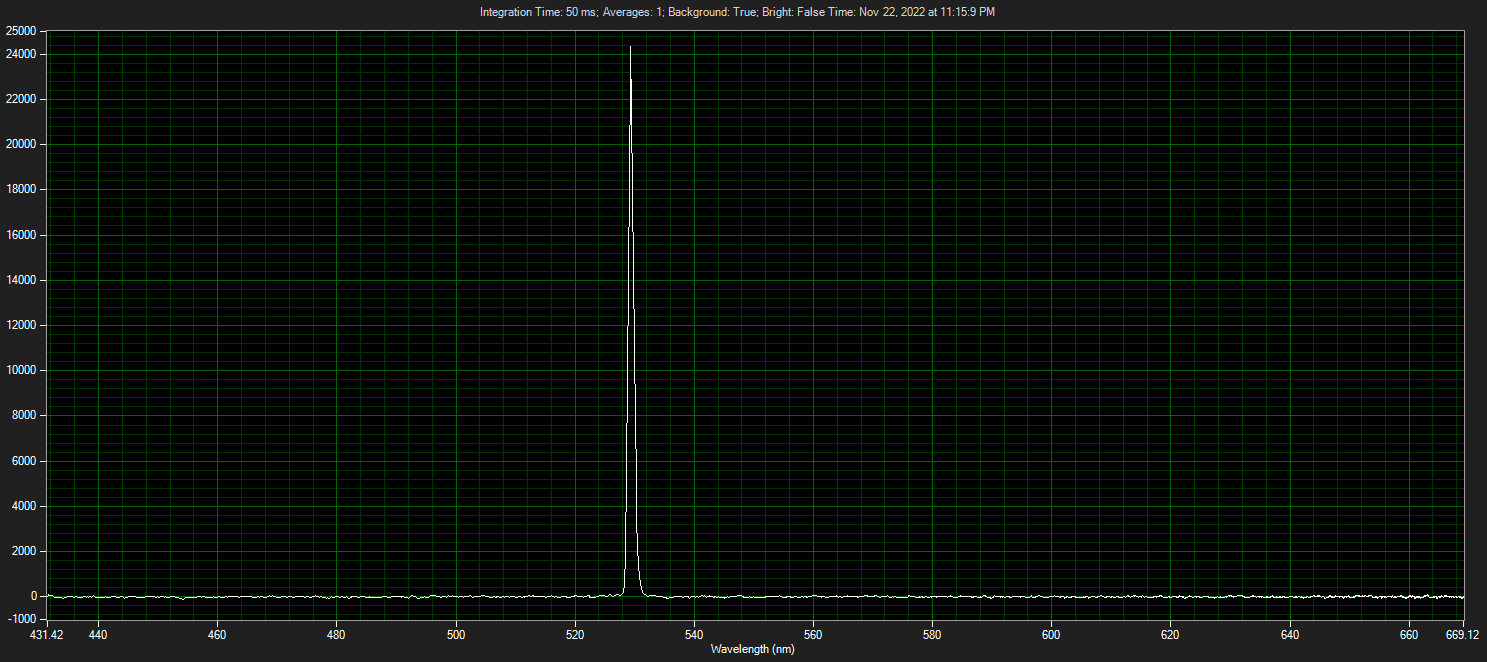Click the 580 wavelength tick label
This screenshot has width=1487, height=662.
[932, 634]
